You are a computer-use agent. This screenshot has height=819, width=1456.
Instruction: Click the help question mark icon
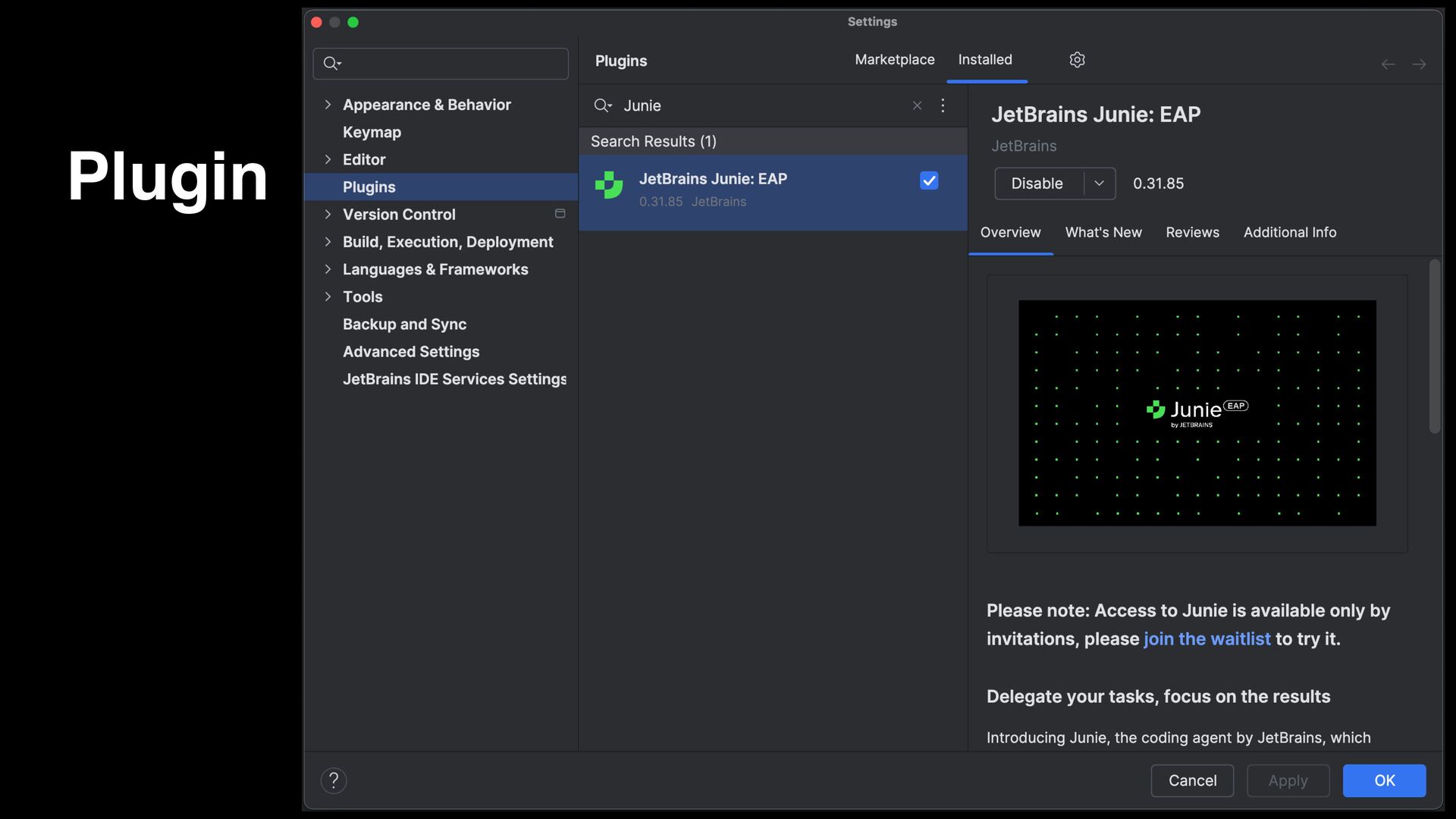pos(334,780)
